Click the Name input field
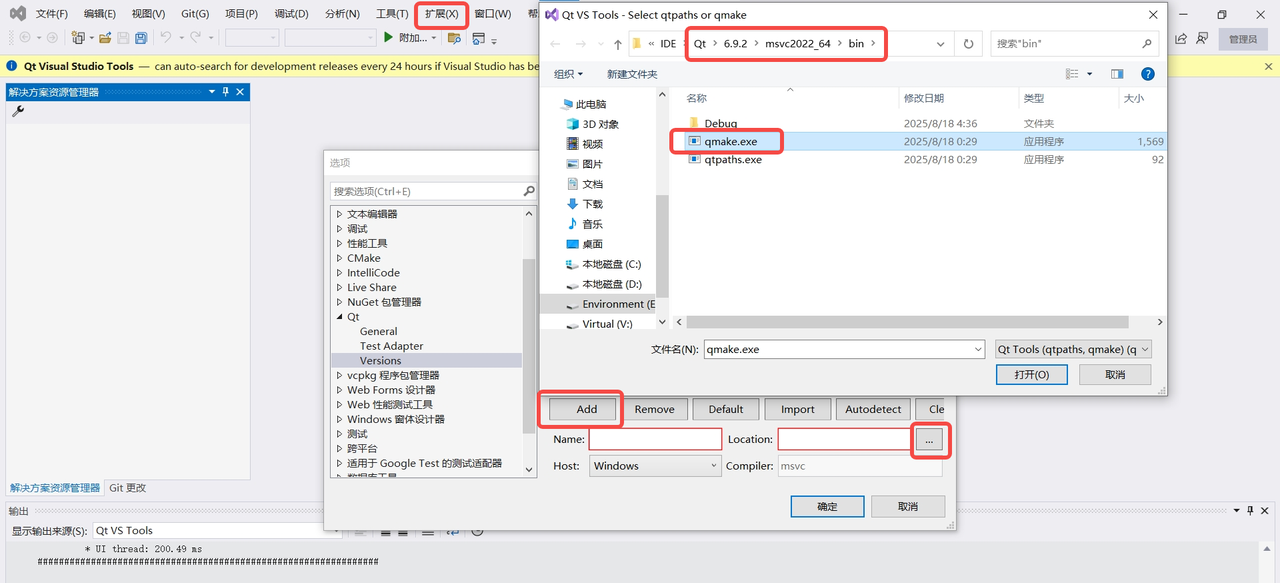This screenshot has height=583, width=1280. click(655, 439)
